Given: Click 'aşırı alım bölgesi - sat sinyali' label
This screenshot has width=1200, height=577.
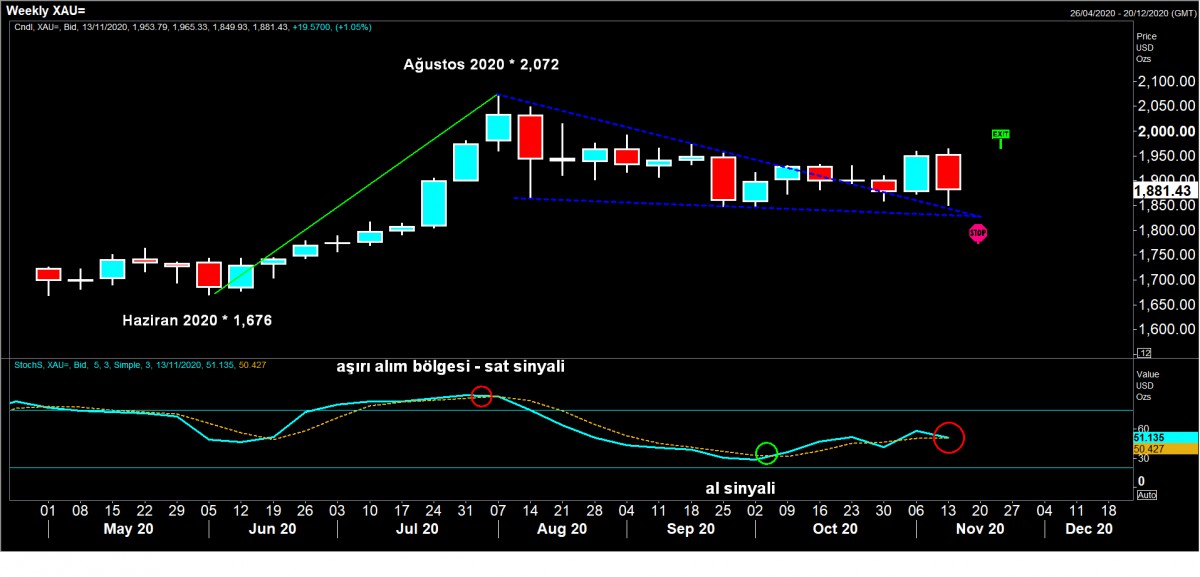Looking at the screenshot, I should [451, 367].
